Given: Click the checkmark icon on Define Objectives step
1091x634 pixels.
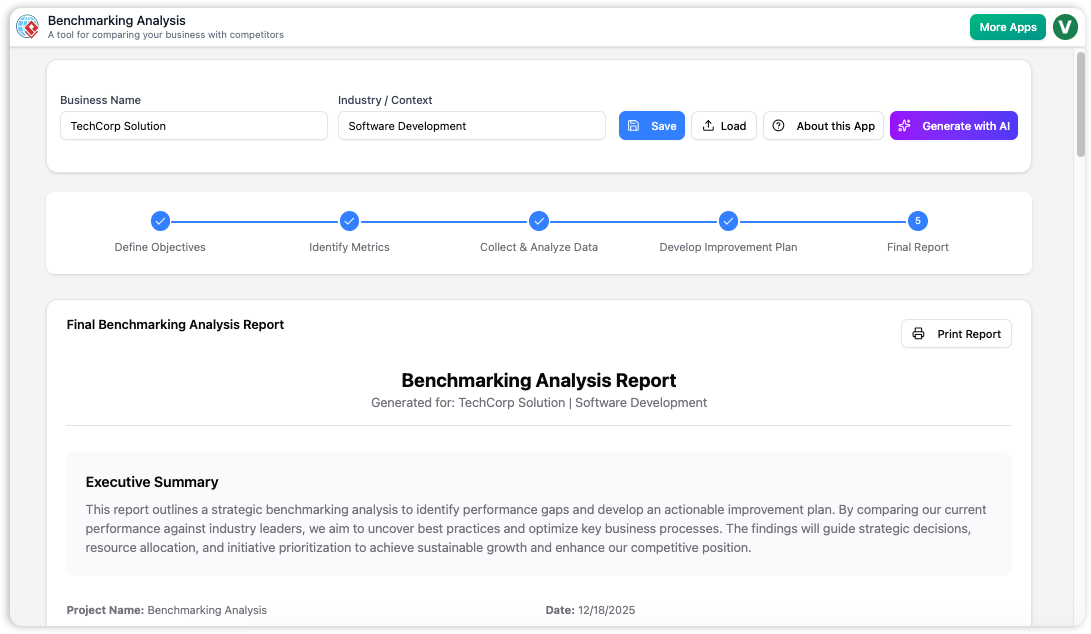Looking at the screenshot, I should (160, 221).
